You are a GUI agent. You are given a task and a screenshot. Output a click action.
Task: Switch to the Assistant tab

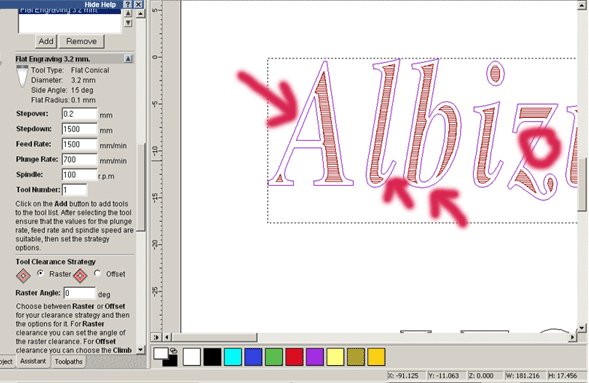[33, 361]
